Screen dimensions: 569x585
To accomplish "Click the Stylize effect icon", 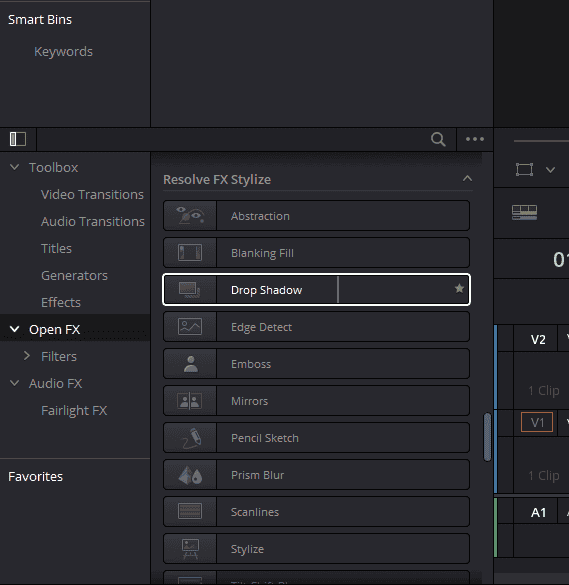I will (190, 548).
